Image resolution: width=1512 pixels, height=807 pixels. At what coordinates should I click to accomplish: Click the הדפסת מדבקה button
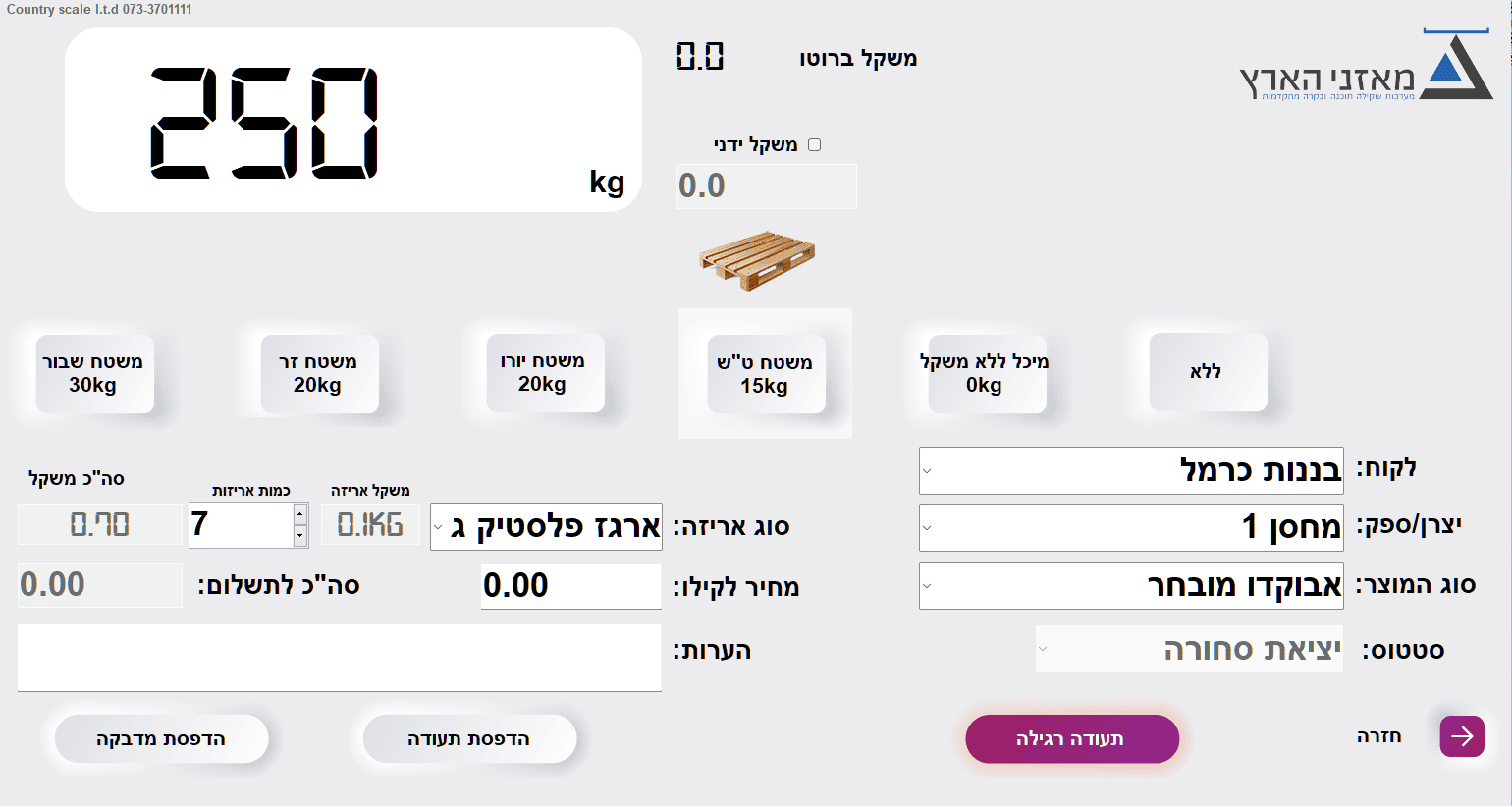click(161, 738)
